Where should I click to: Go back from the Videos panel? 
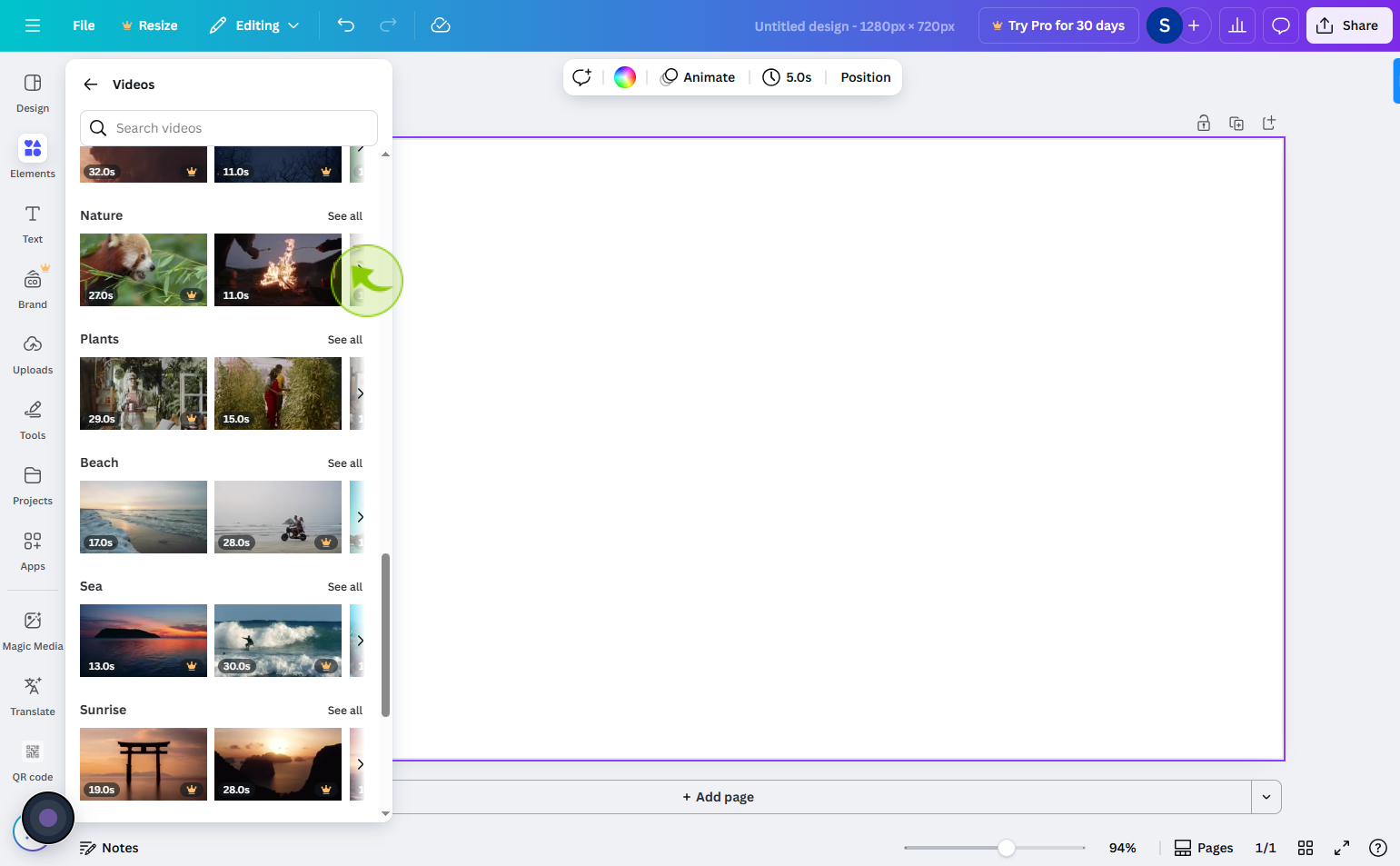pos(91,85)
